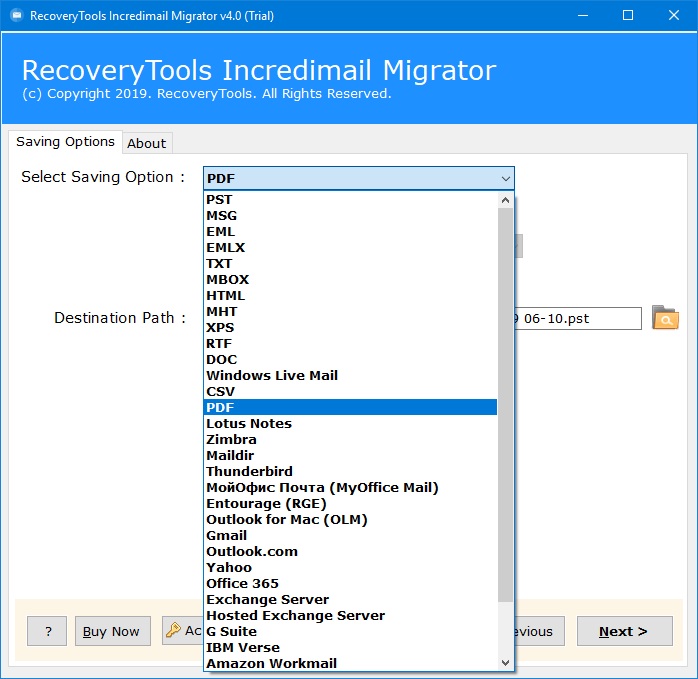Select G Suite from the list

click(x=350, y=632)
